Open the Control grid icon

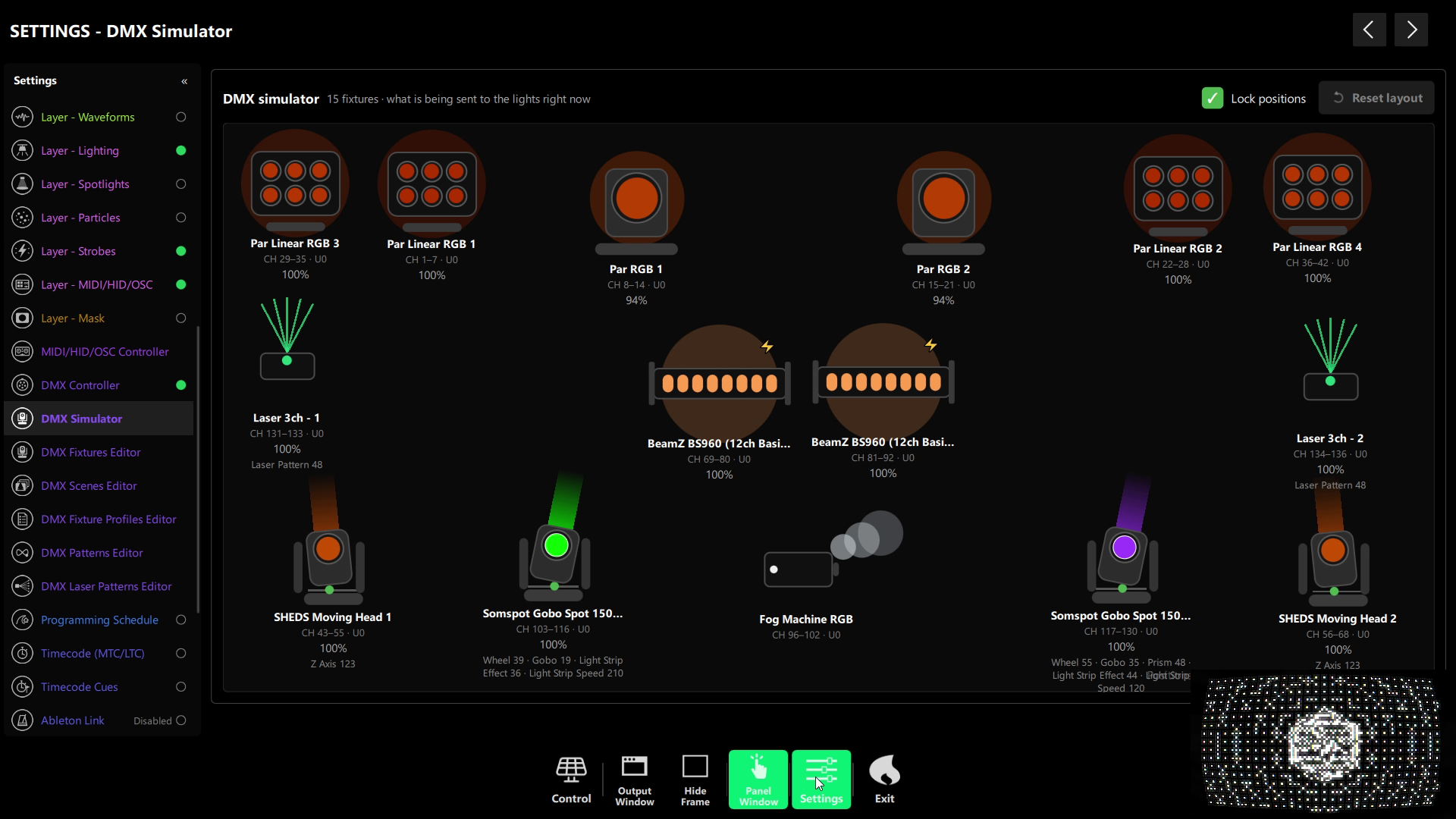(571, 770)
